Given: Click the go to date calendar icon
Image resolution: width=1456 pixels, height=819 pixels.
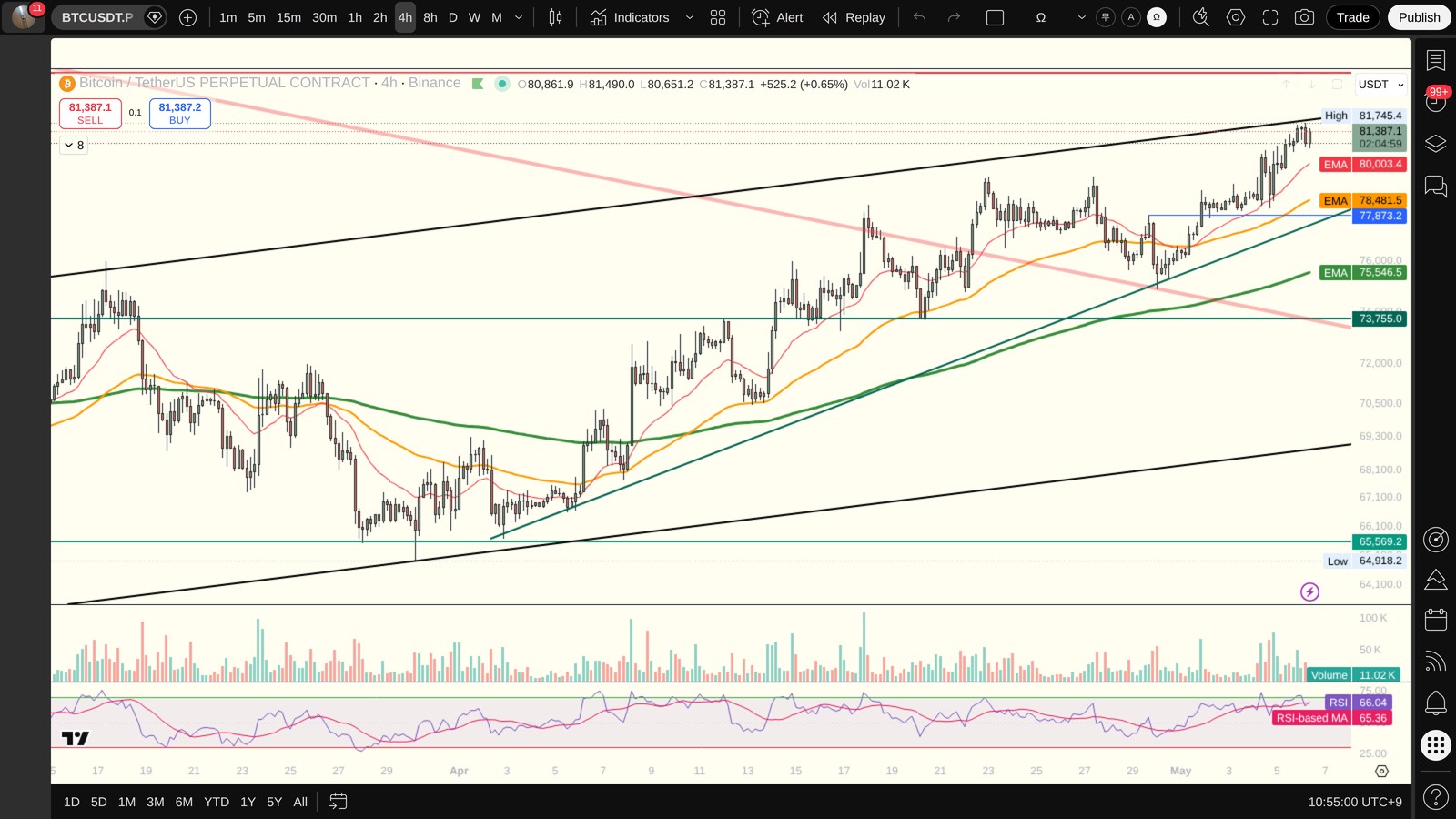Looking at the screenshot, I should 338,802.
